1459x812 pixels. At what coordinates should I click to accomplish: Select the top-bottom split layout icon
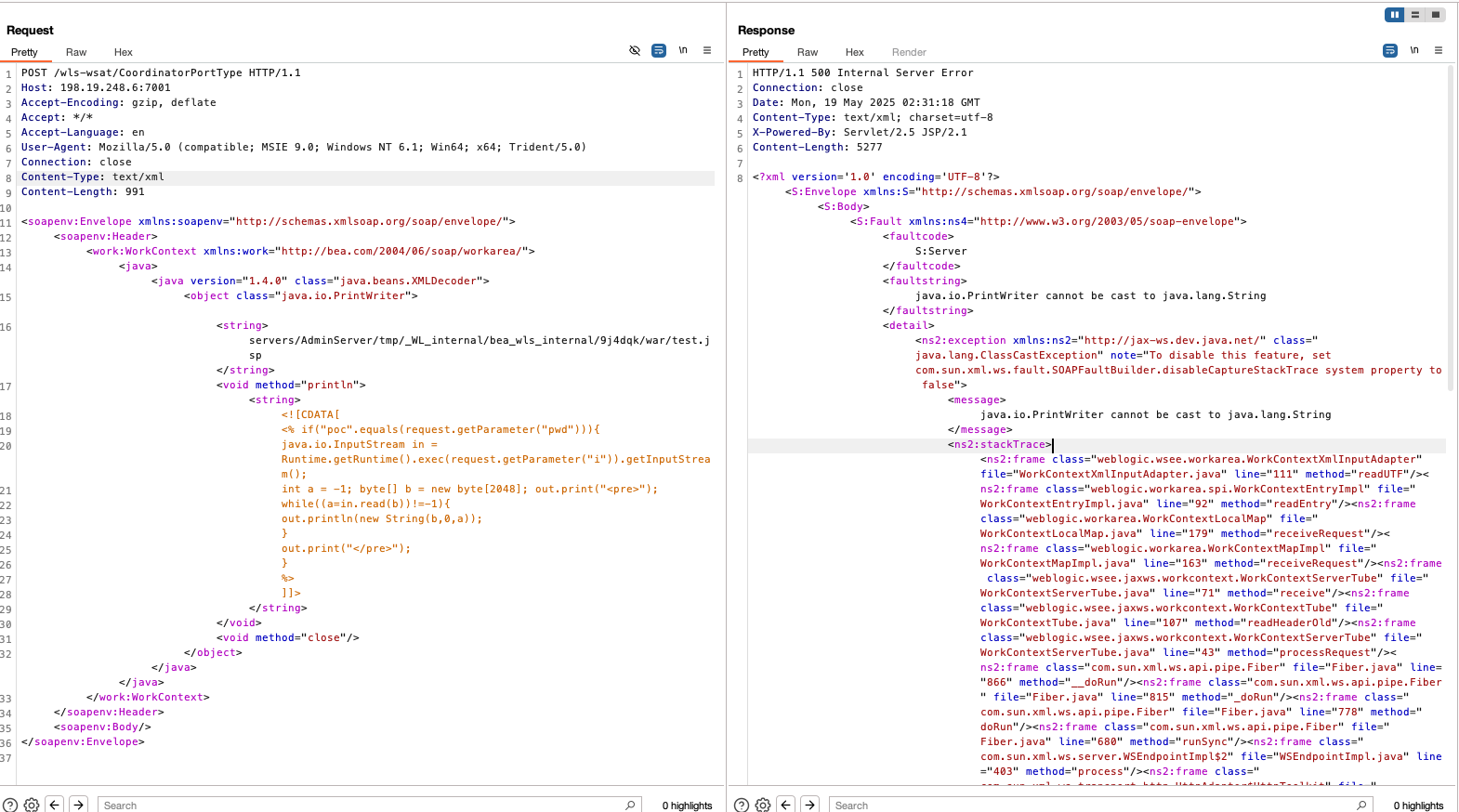(1415, 15)
